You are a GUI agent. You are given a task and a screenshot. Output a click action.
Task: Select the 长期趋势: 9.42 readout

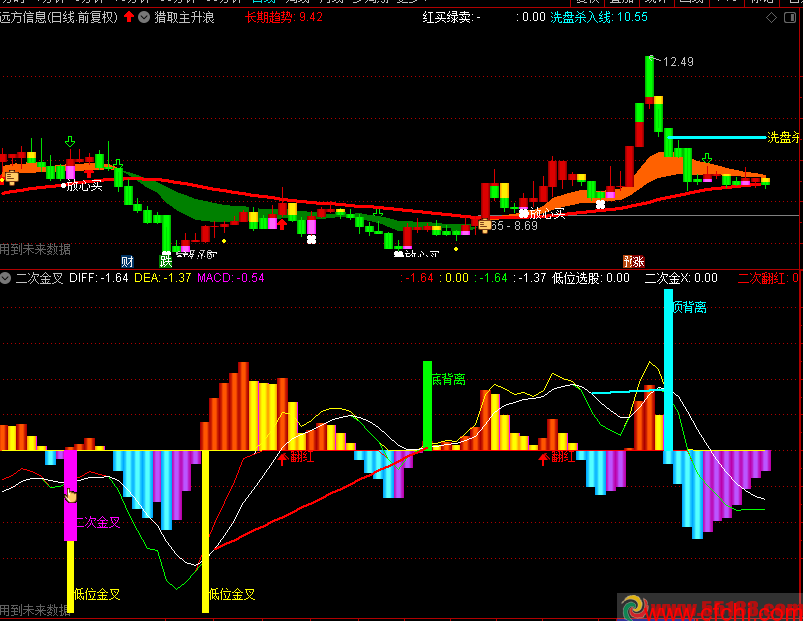284,17
